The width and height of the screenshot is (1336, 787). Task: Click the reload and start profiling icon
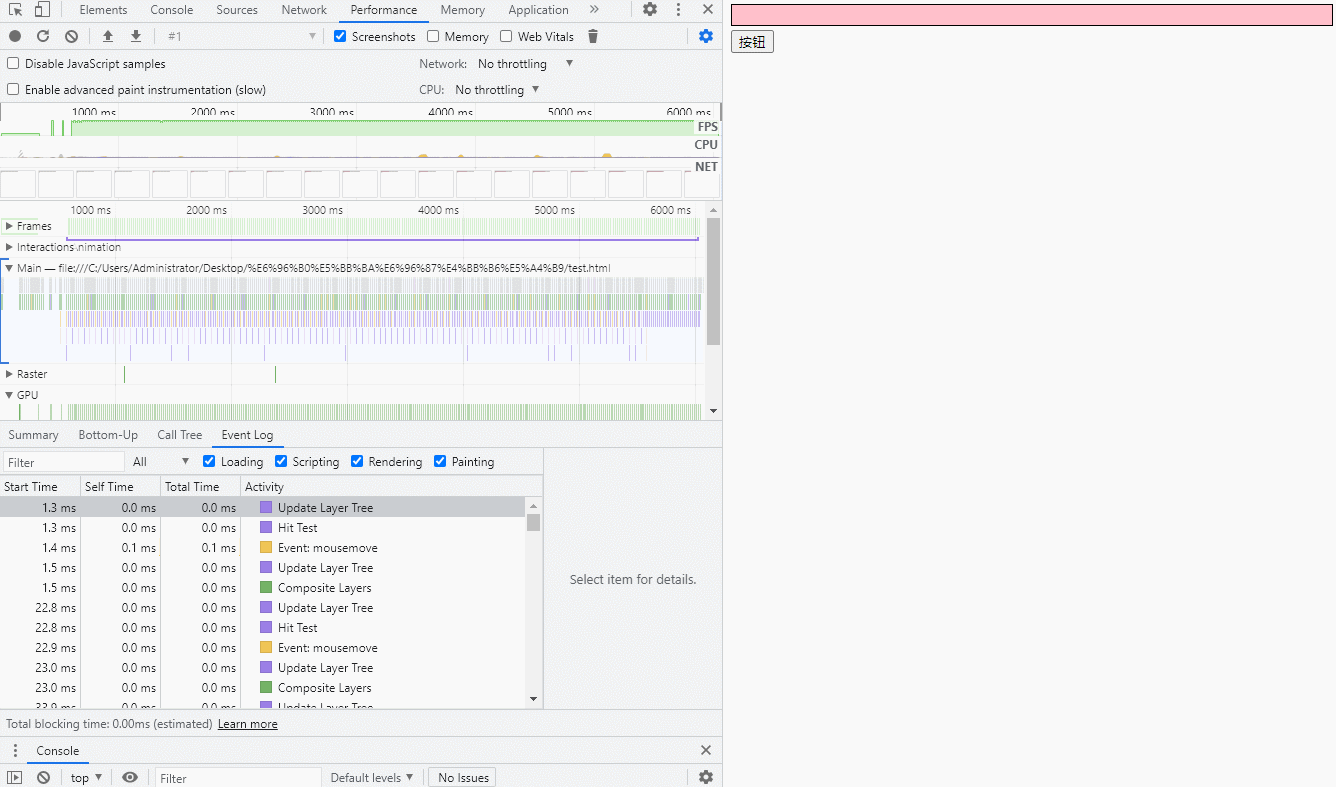coord(43,36)
